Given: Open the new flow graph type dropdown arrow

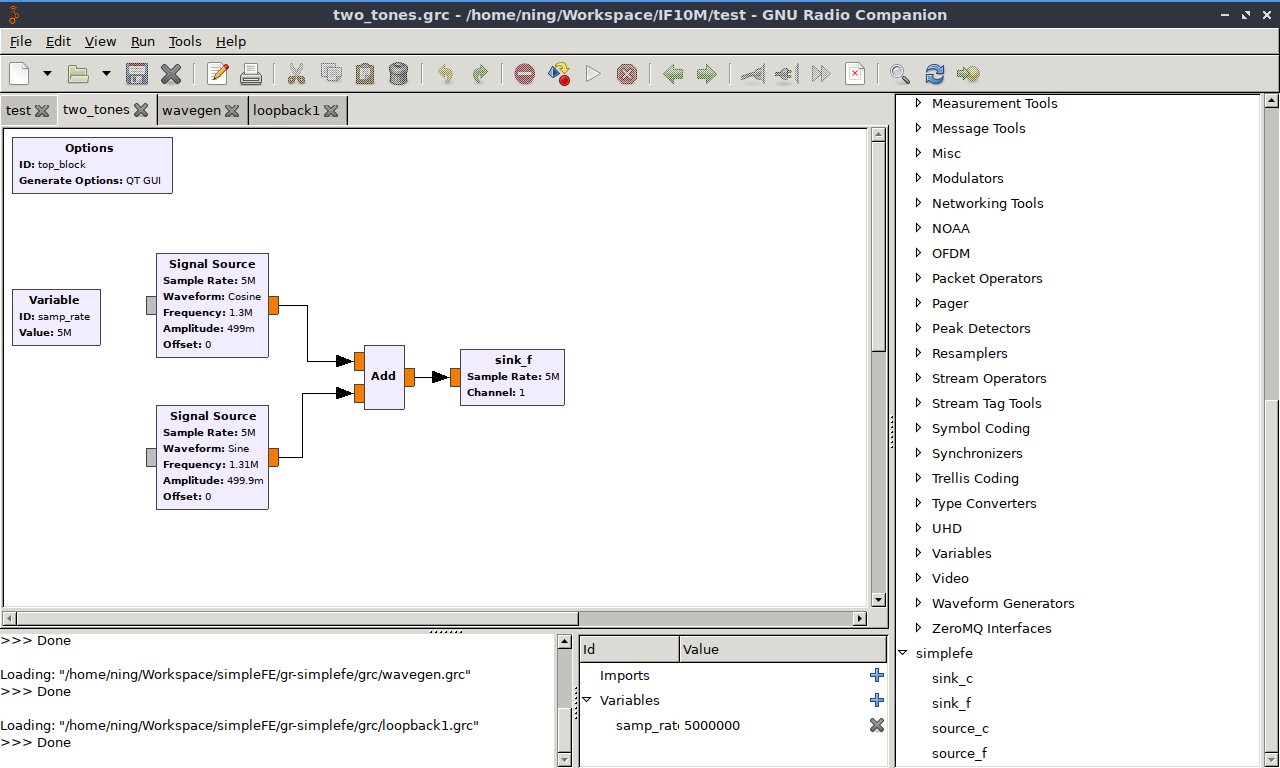Looking at the screenshot, I should 46,73.
